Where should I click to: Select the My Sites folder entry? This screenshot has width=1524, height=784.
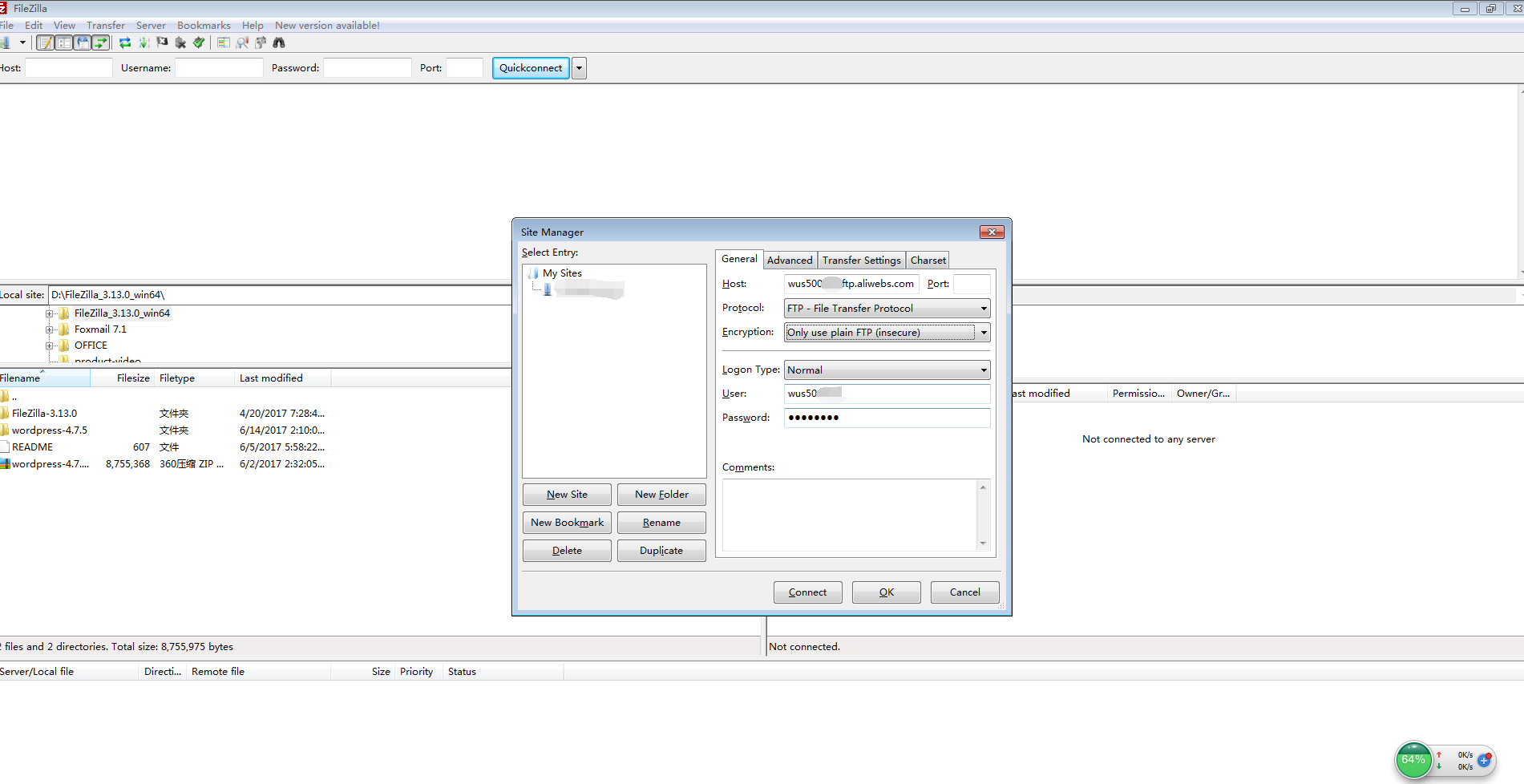tap(562, 273)
